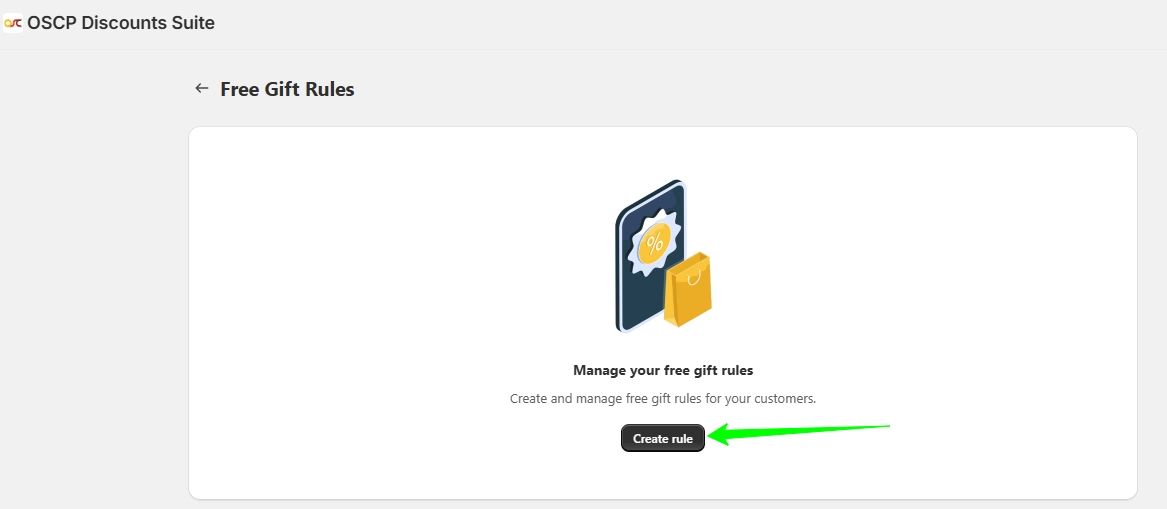Click the word "Rules" in page heading
Screen dimensions: 1167x509
pyautogui.click(x=330, y=89)
